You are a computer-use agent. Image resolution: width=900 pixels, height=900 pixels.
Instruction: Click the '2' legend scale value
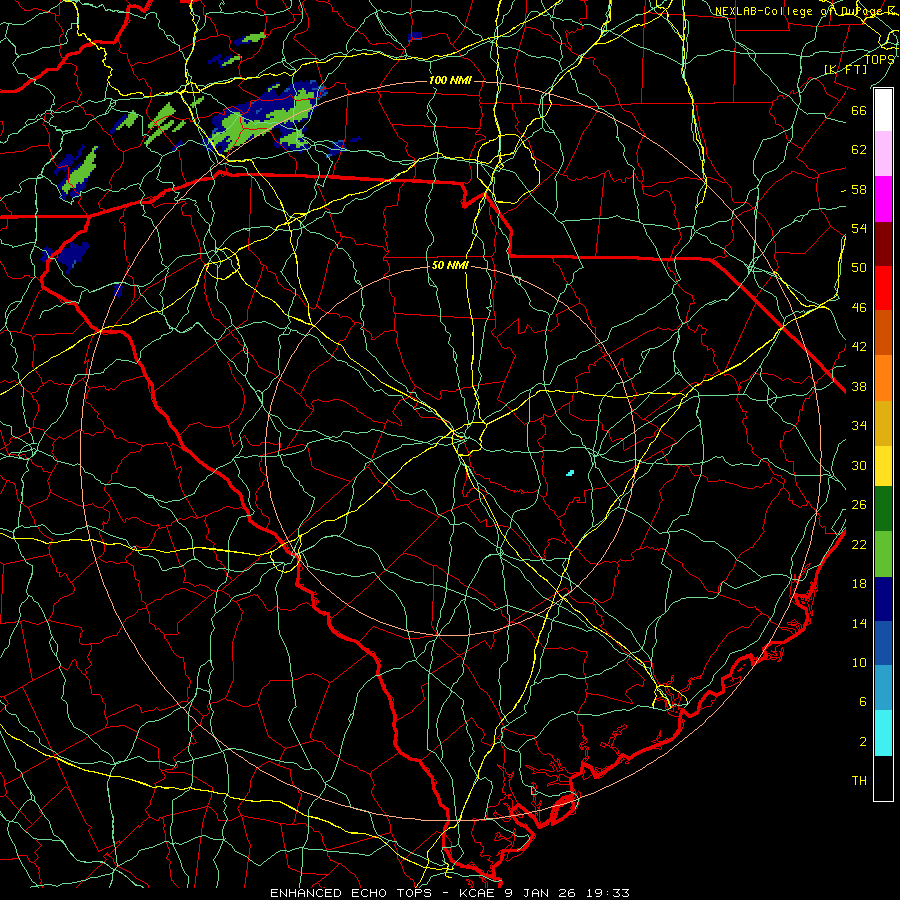pos(863,741)
